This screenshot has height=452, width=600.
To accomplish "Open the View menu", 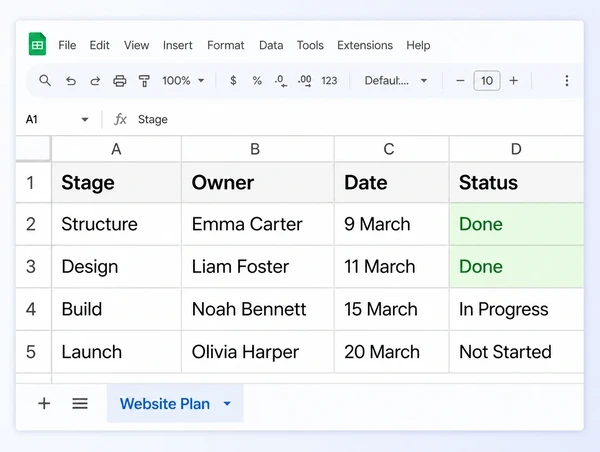I will point(136,45).
